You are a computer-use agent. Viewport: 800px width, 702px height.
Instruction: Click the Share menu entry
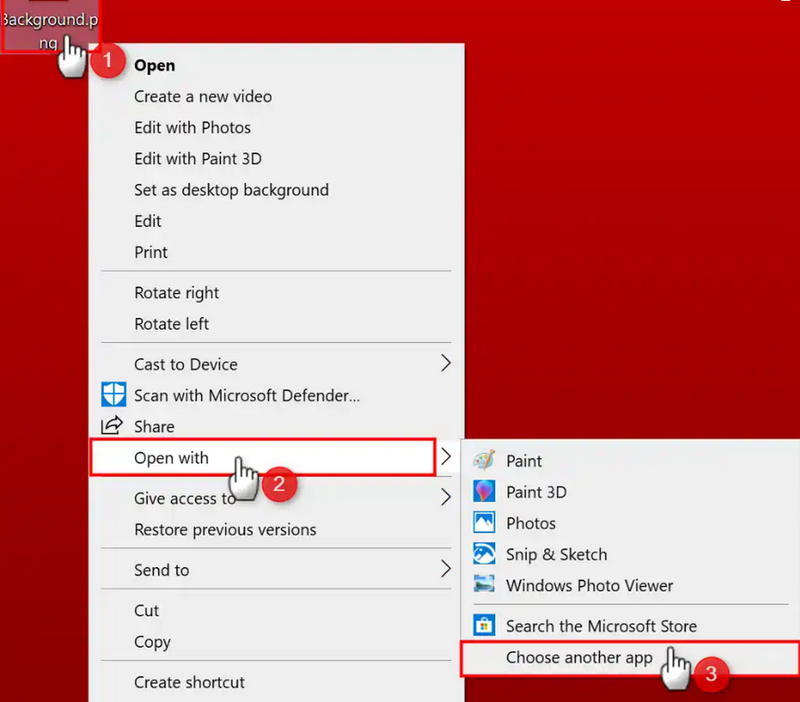pos(276,427)
